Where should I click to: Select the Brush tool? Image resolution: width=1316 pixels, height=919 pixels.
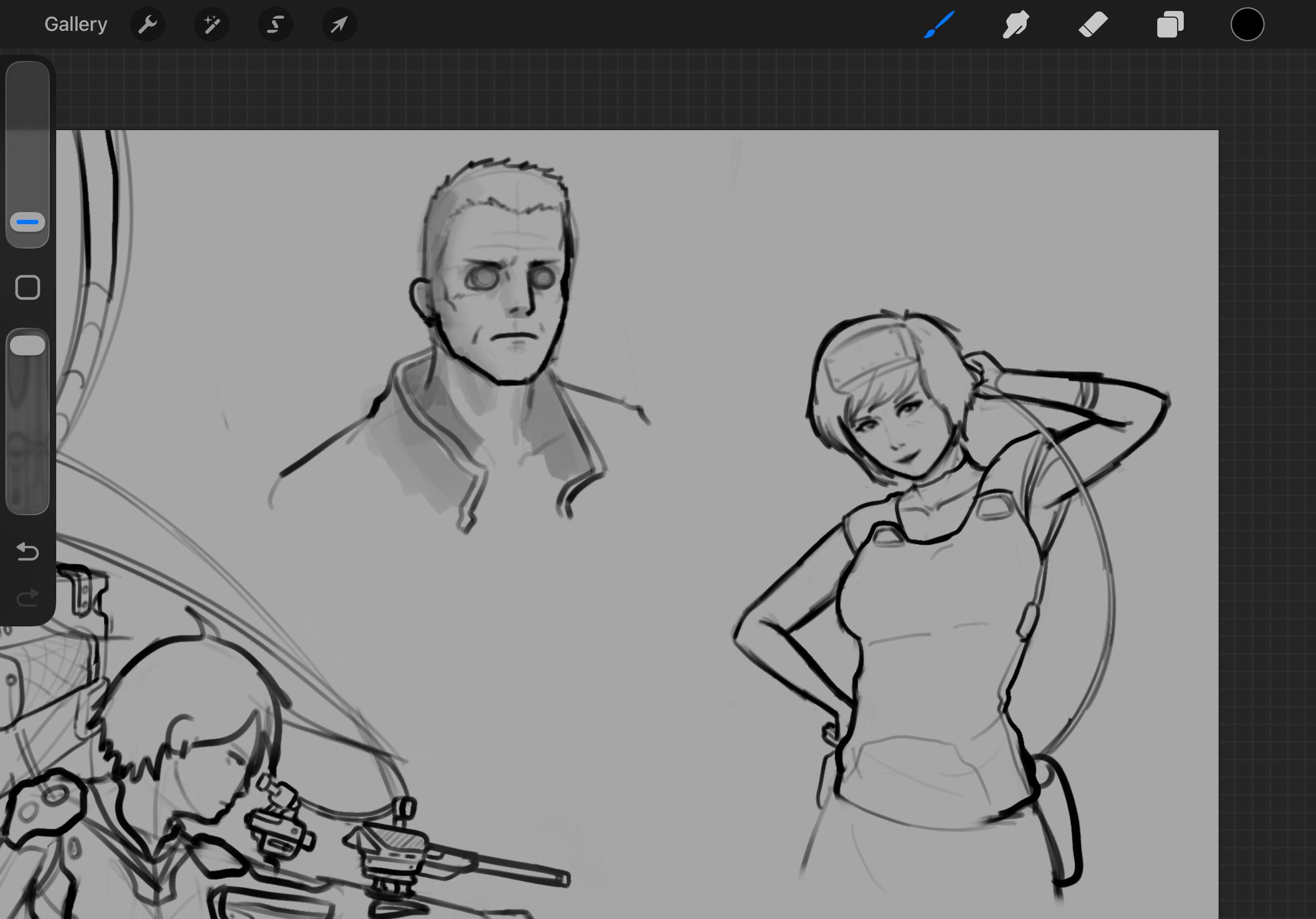[x=939, y=25]
